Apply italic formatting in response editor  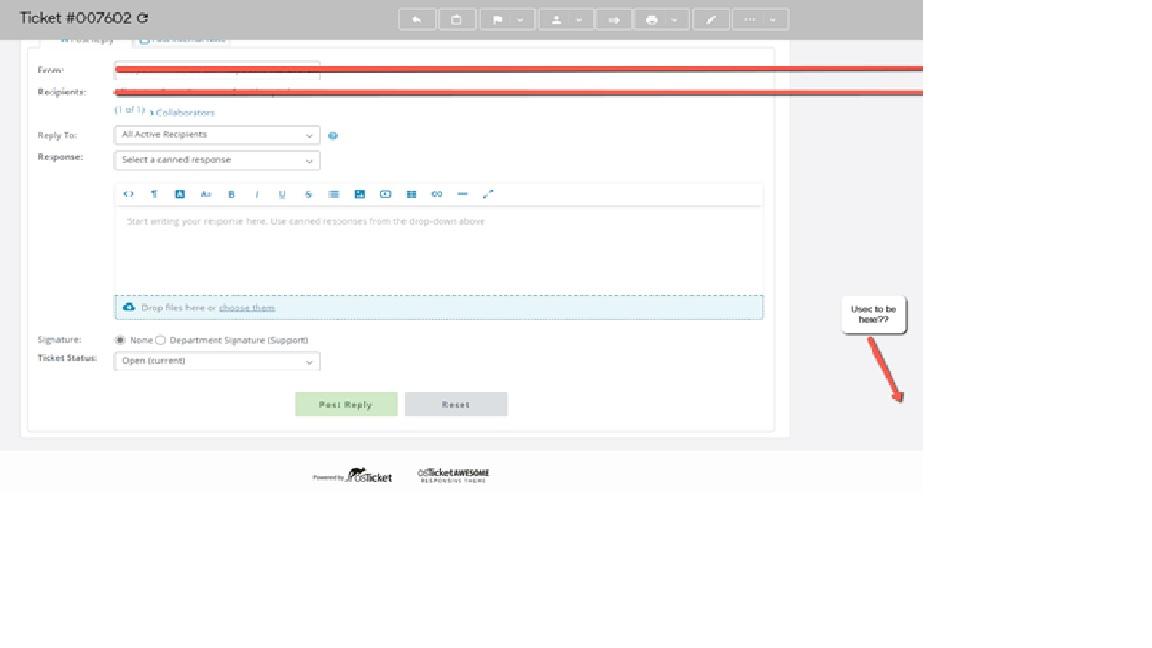point(257,194)
